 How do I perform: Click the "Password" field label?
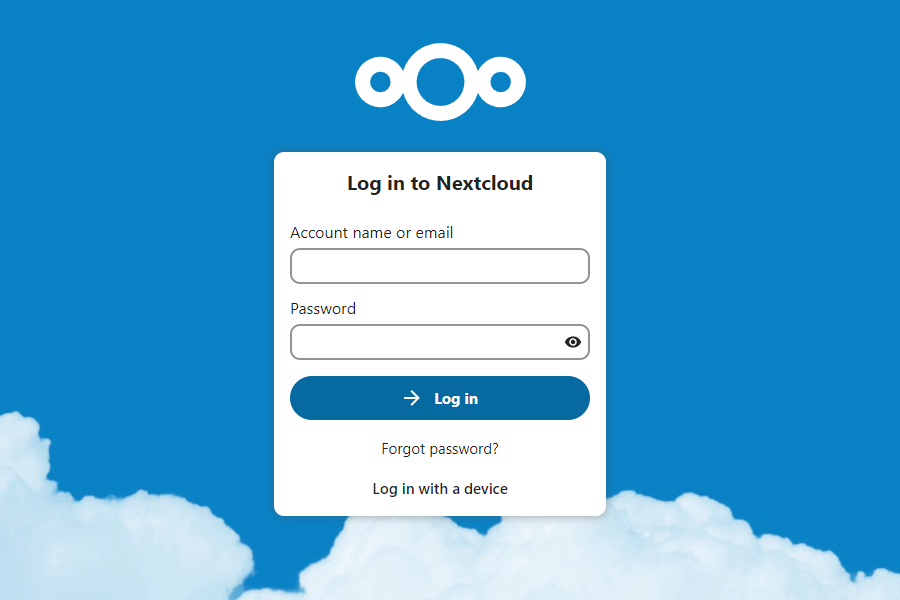(x=323, y=309)
